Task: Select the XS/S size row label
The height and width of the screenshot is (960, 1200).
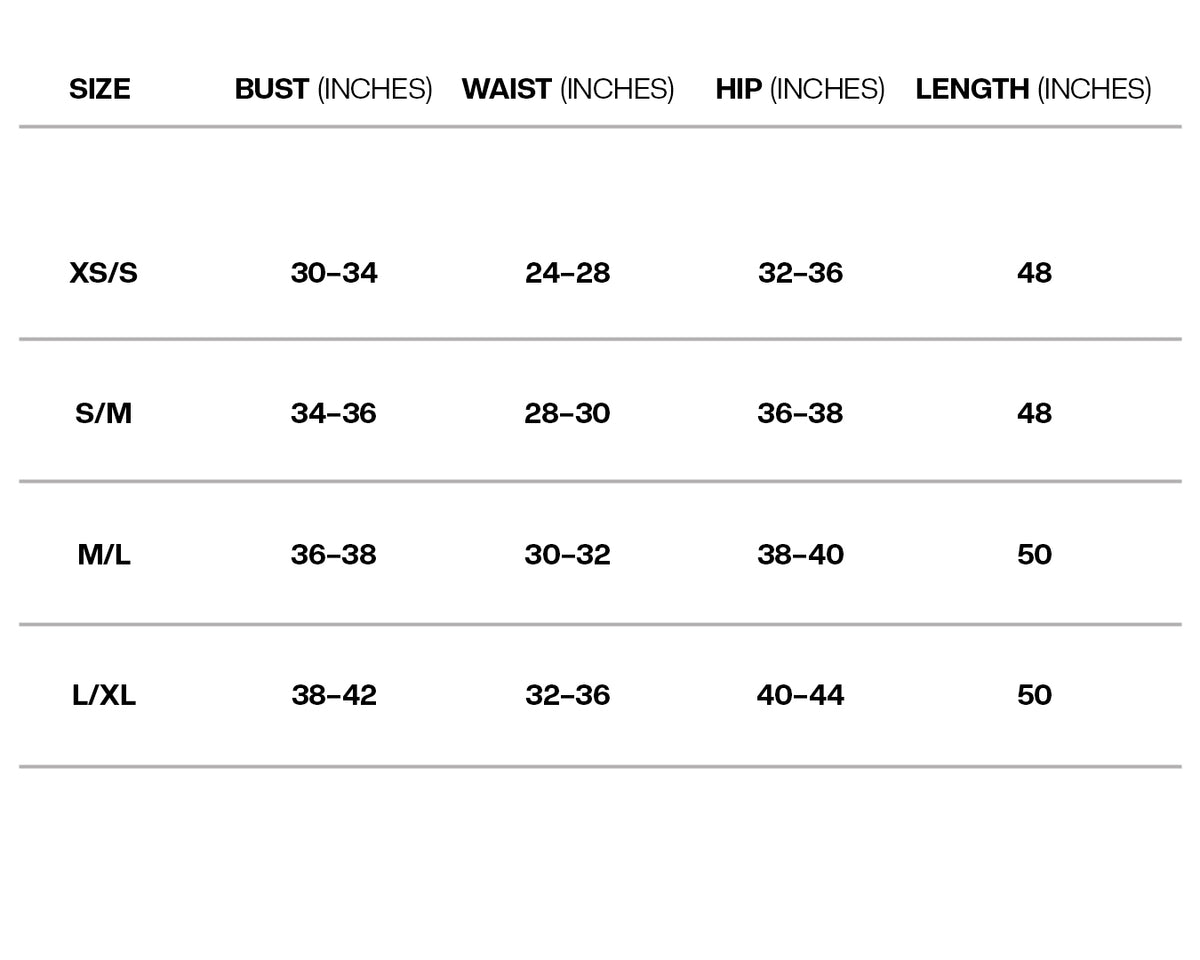Action: [x=104, y=272]
